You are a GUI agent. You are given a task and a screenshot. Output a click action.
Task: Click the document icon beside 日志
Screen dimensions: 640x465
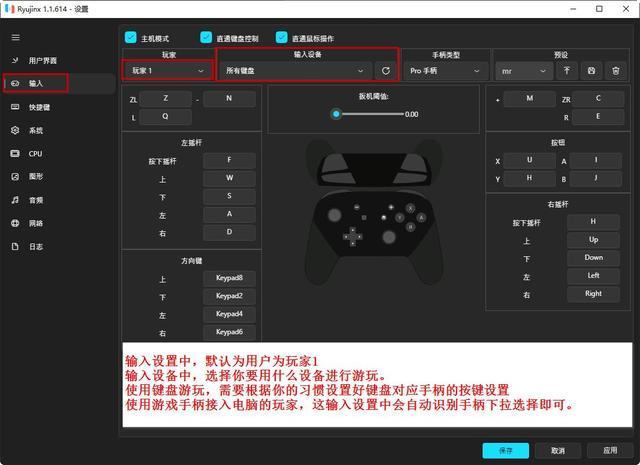[15, 247]
